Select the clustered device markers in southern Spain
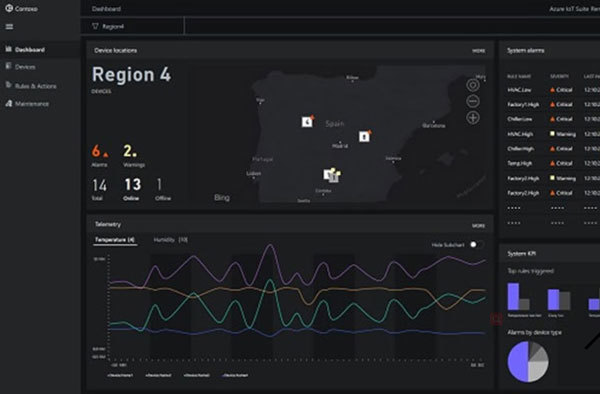Image resolution: width=600 pixels, height=394 pixels. 332,175
